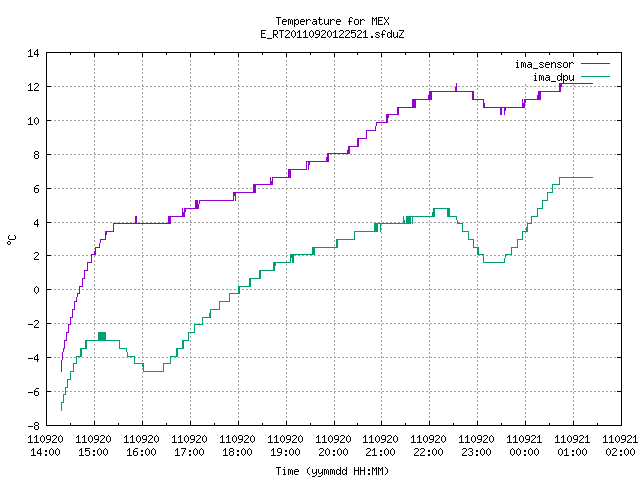Click the green ima_dpu legend line sample

pyautogui.click(x=596, y=77)
